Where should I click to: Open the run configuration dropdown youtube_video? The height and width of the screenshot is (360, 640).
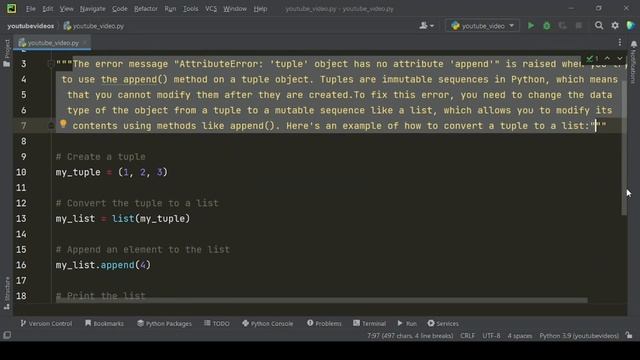482,26
